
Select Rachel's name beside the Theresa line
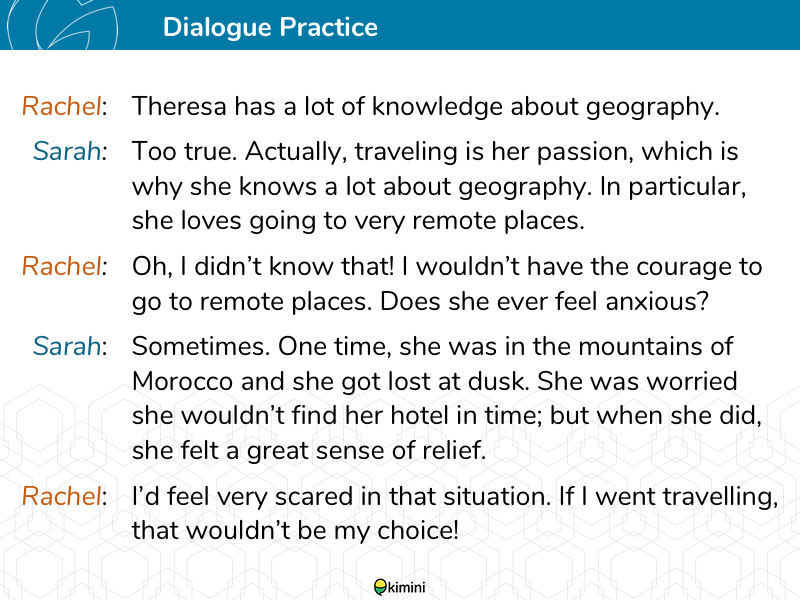point(62,106)
